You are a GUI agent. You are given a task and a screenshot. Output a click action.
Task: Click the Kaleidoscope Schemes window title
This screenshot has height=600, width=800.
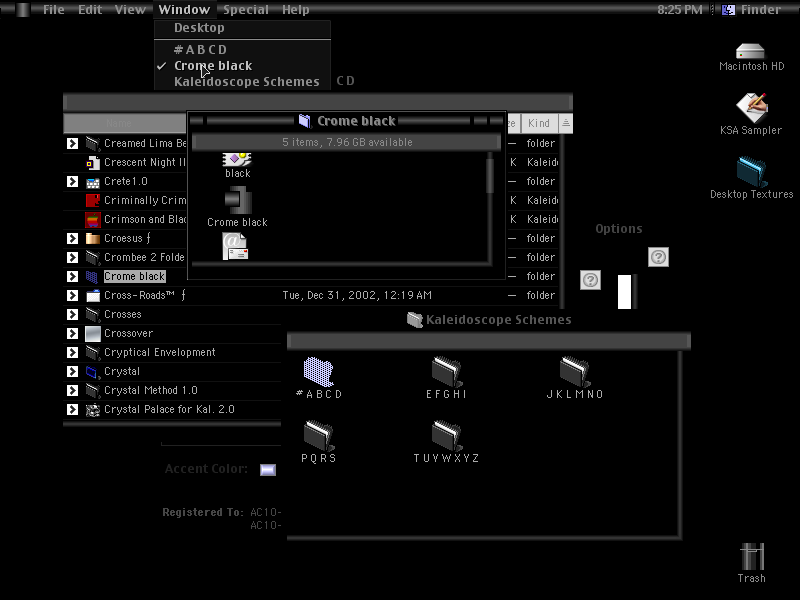[498, 320]
